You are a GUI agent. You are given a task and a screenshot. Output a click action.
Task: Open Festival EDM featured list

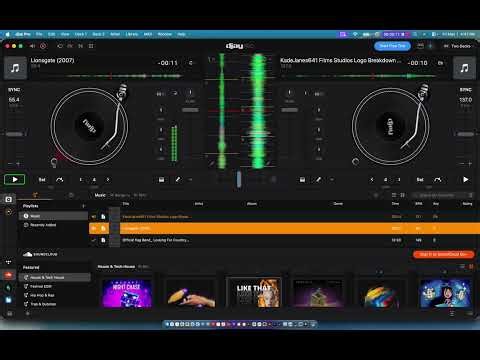(54, 286)
